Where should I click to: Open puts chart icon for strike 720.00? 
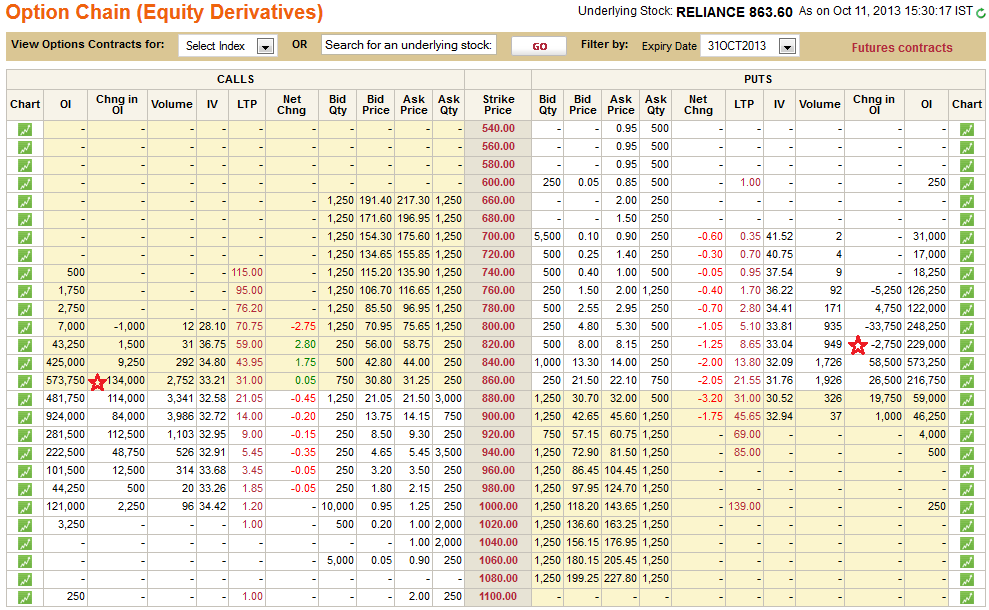[966, 255]
